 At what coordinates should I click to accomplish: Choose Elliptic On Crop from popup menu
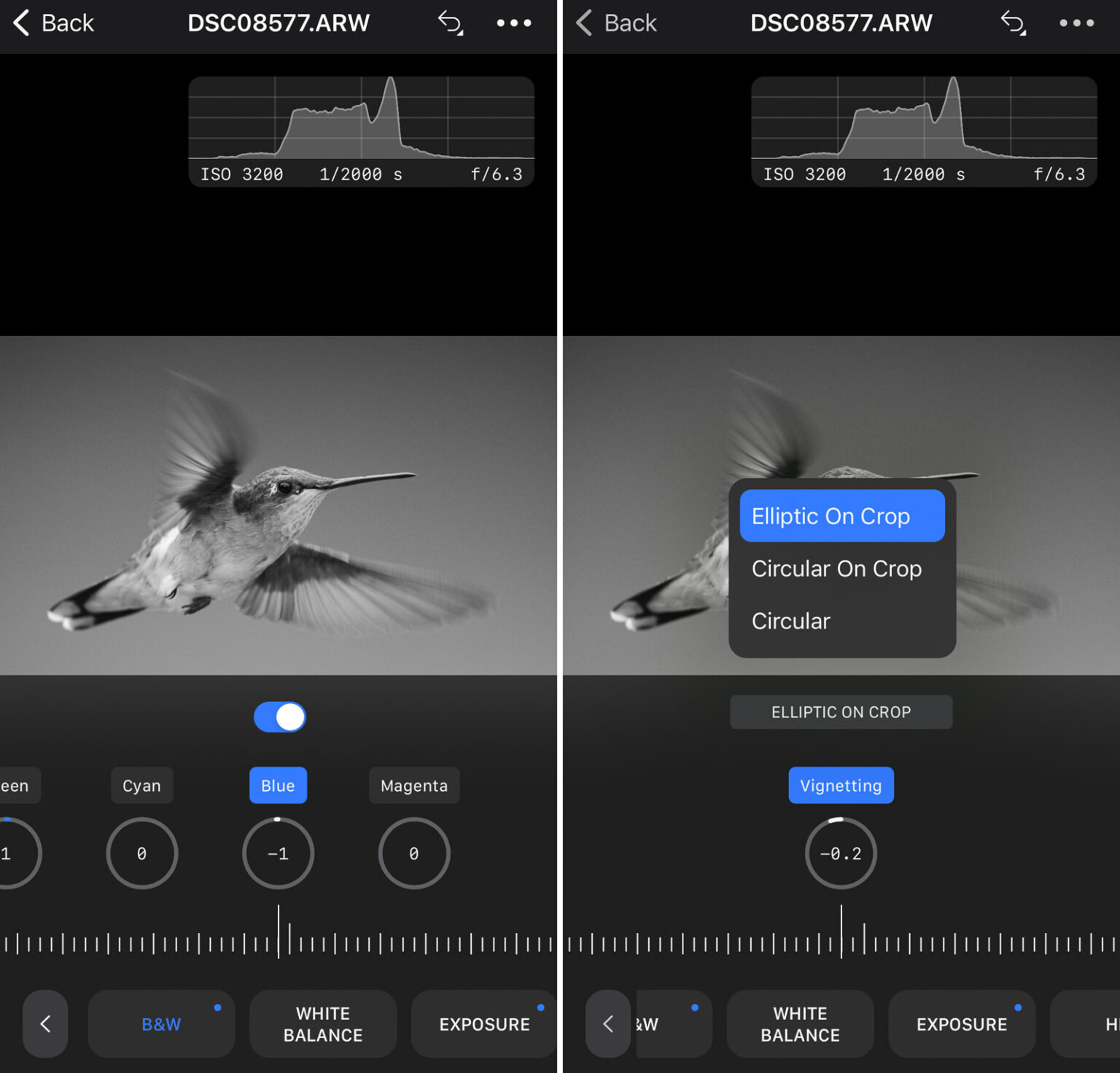click(x=842, y=516)
